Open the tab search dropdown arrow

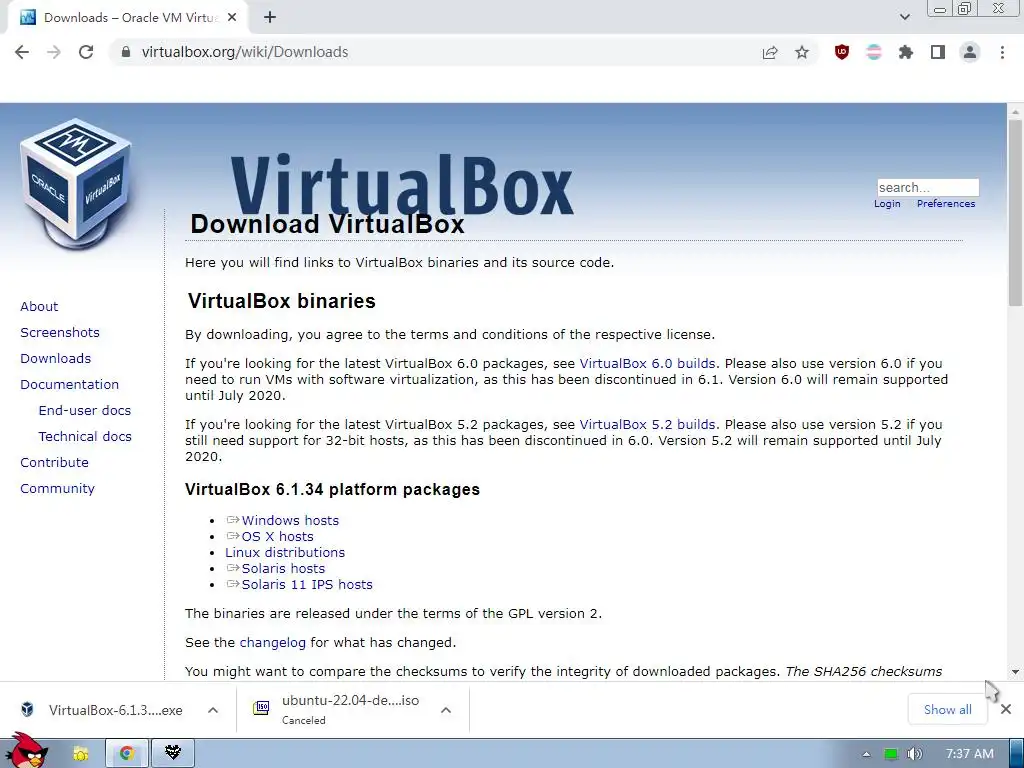click(x=904, y=17)
